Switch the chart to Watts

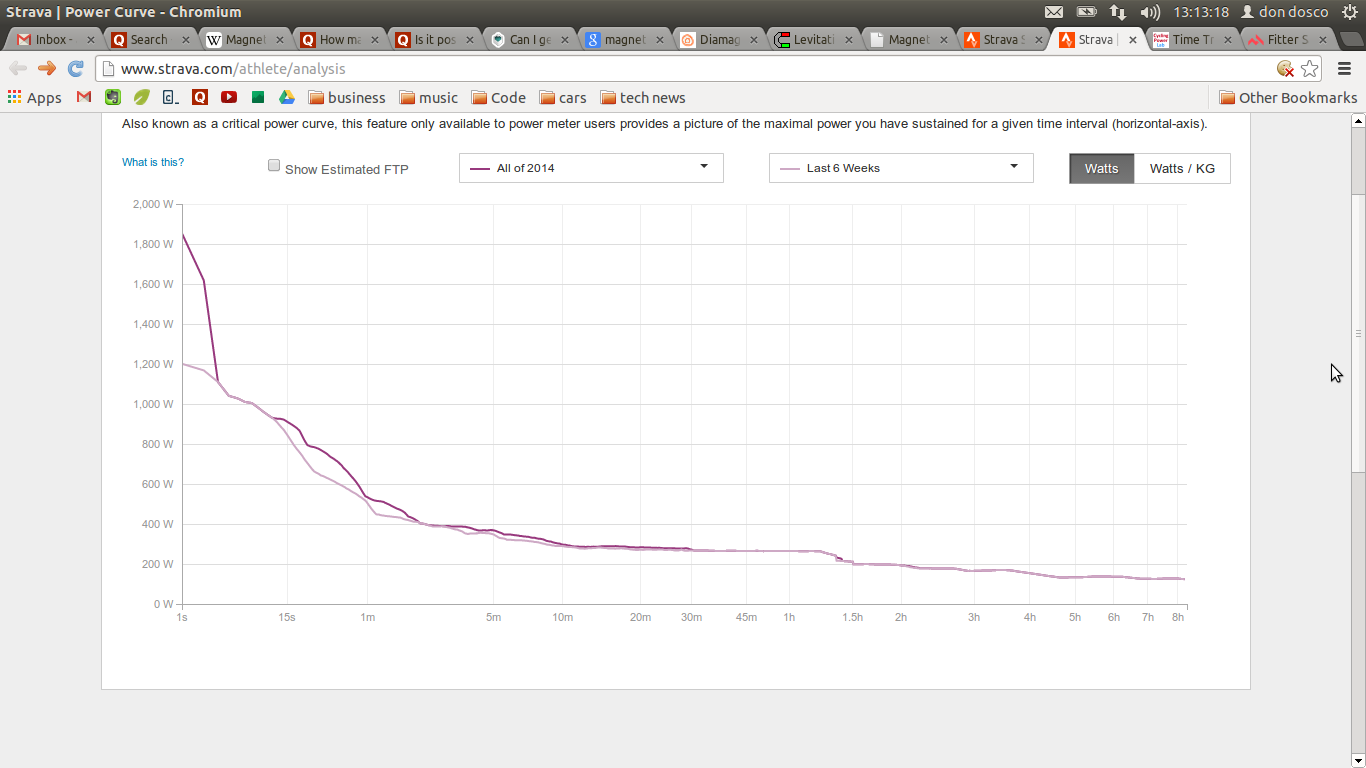1102,168
